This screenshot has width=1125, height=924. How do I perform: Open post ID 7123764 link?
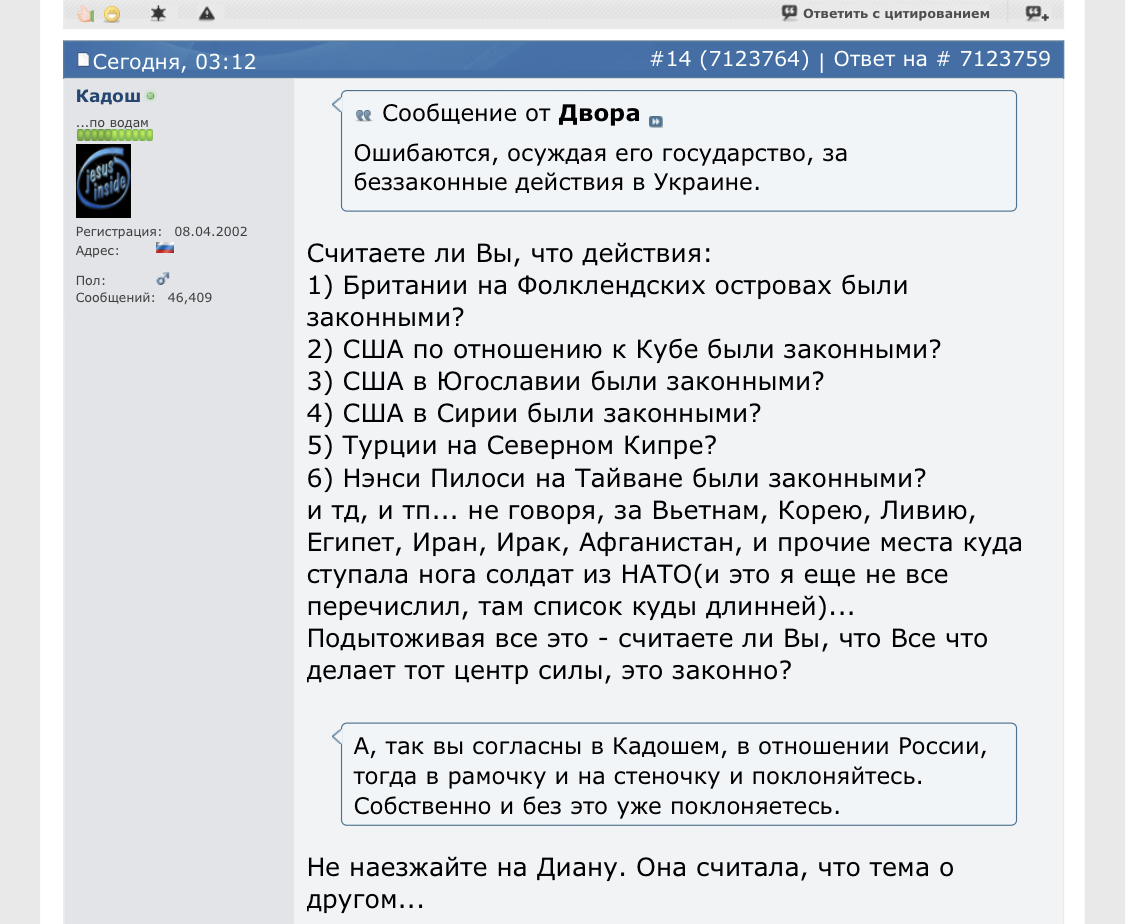(754, 60)
